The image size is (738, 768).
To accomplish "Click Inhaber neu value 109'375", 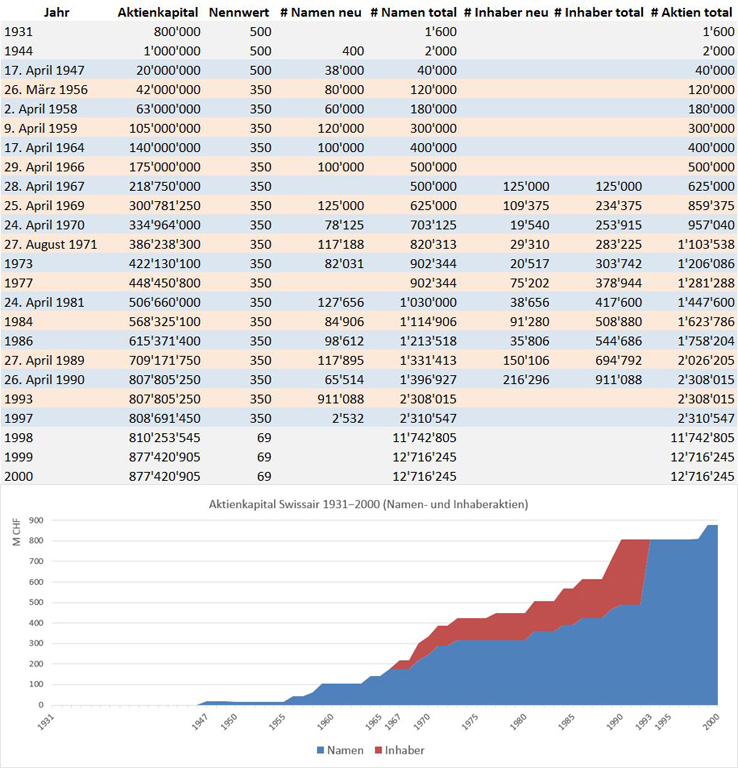I will (526, 206).
